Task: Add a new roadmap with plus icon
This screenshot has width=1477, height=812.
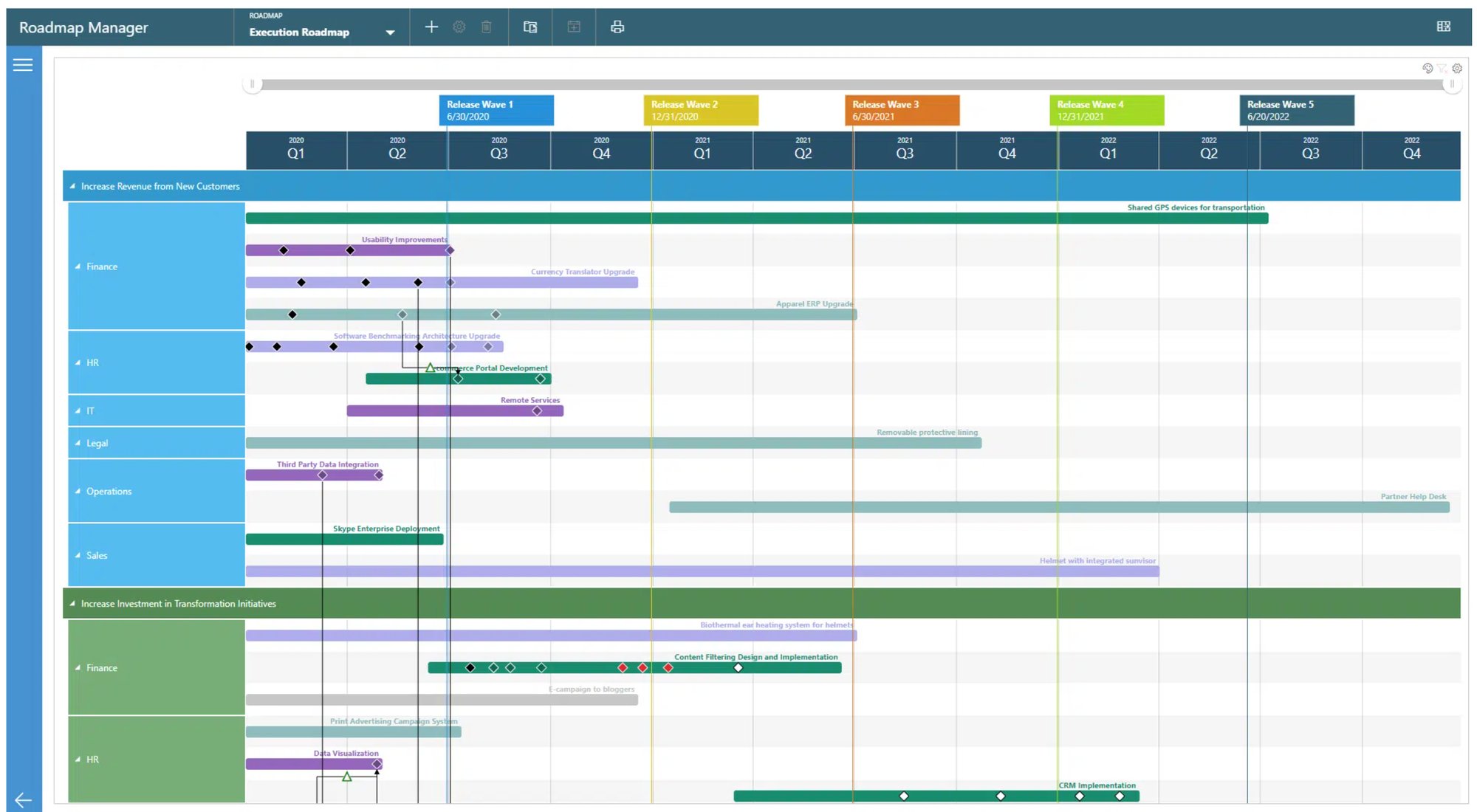Action: pos(431,27)
